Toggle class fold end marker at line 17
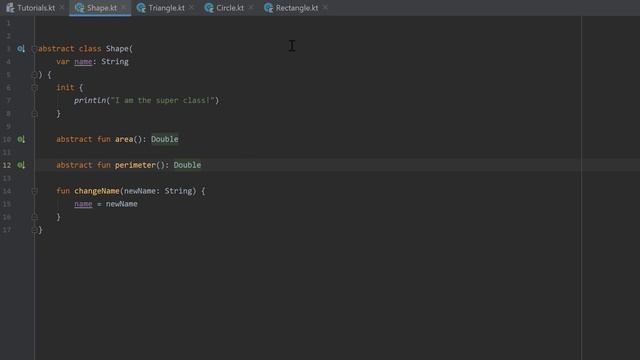 click(x=35, y=230)
